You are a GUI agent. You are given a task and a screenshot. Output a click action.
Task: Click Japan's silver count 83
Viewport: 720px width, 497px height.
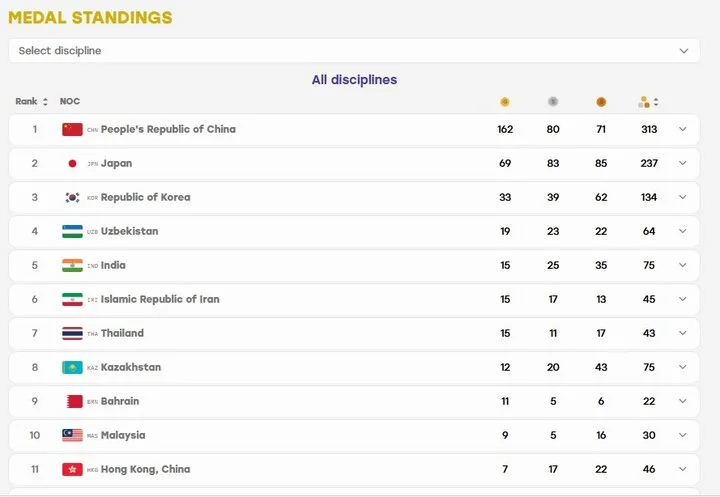coord(553,164)
